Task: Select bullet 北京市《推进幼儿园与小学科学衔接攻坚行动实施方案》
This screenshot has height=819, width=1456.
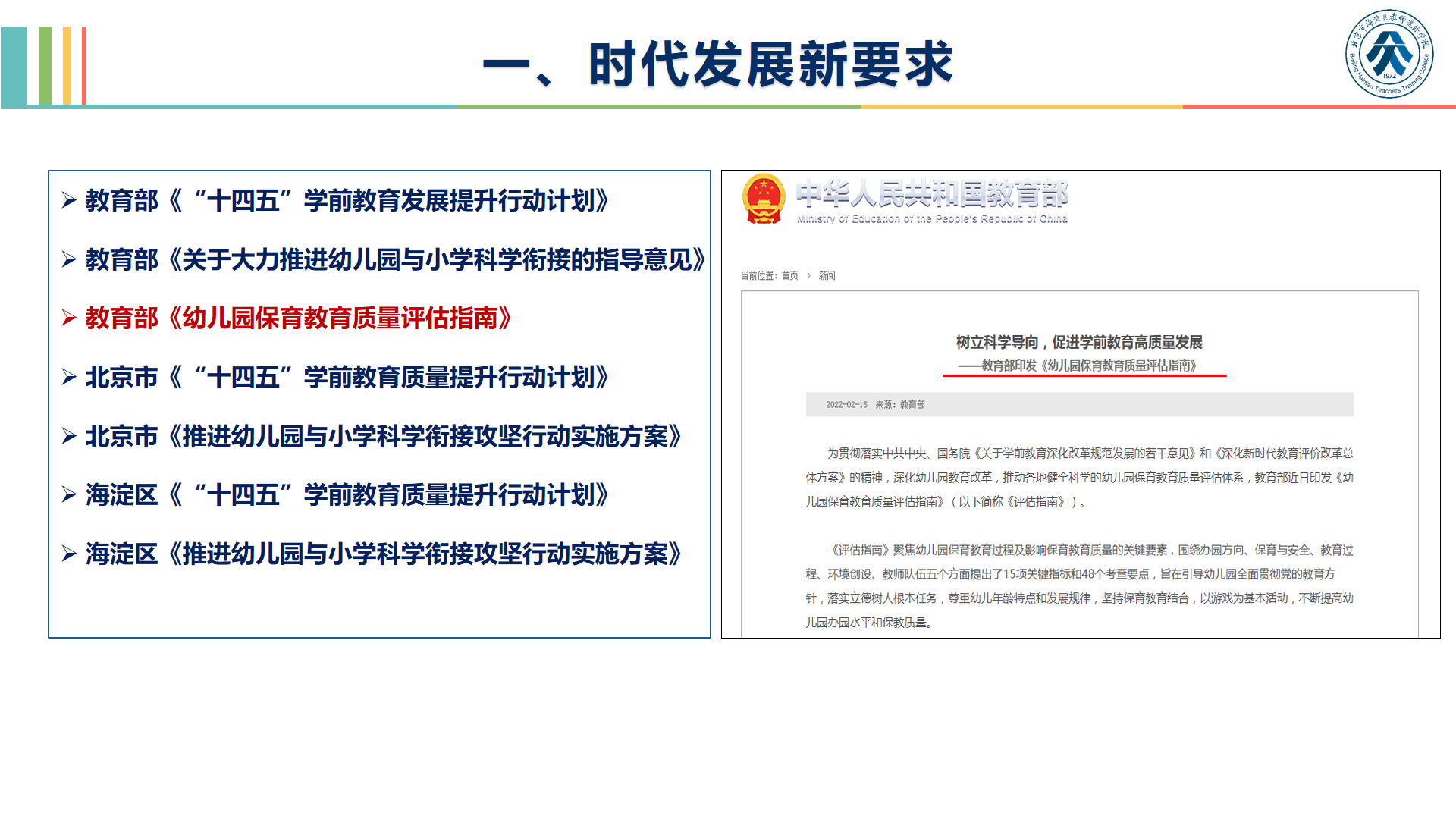Action: tap(384, 436)
